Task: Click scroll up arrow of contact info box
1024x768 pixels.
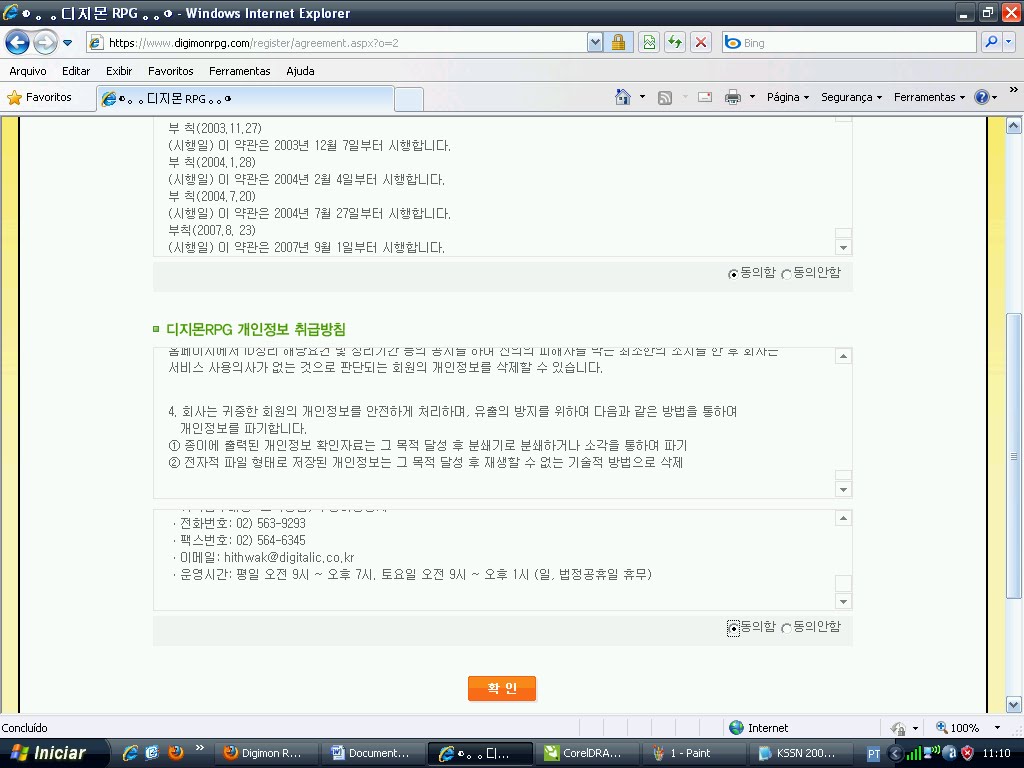Action: tap(843, 518)
